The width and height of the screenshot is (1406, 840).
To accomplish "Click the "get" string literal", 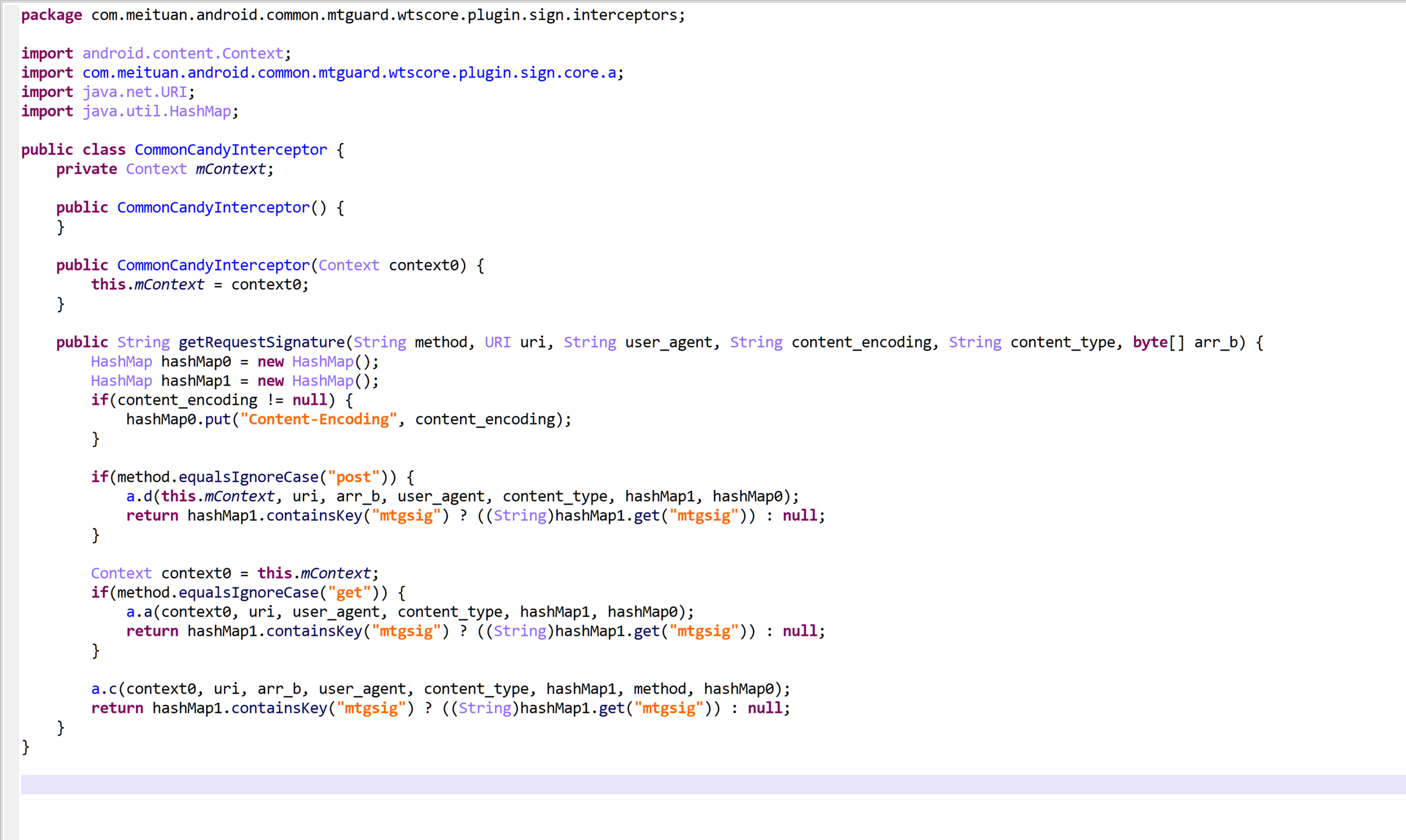I will click(349, 593).
